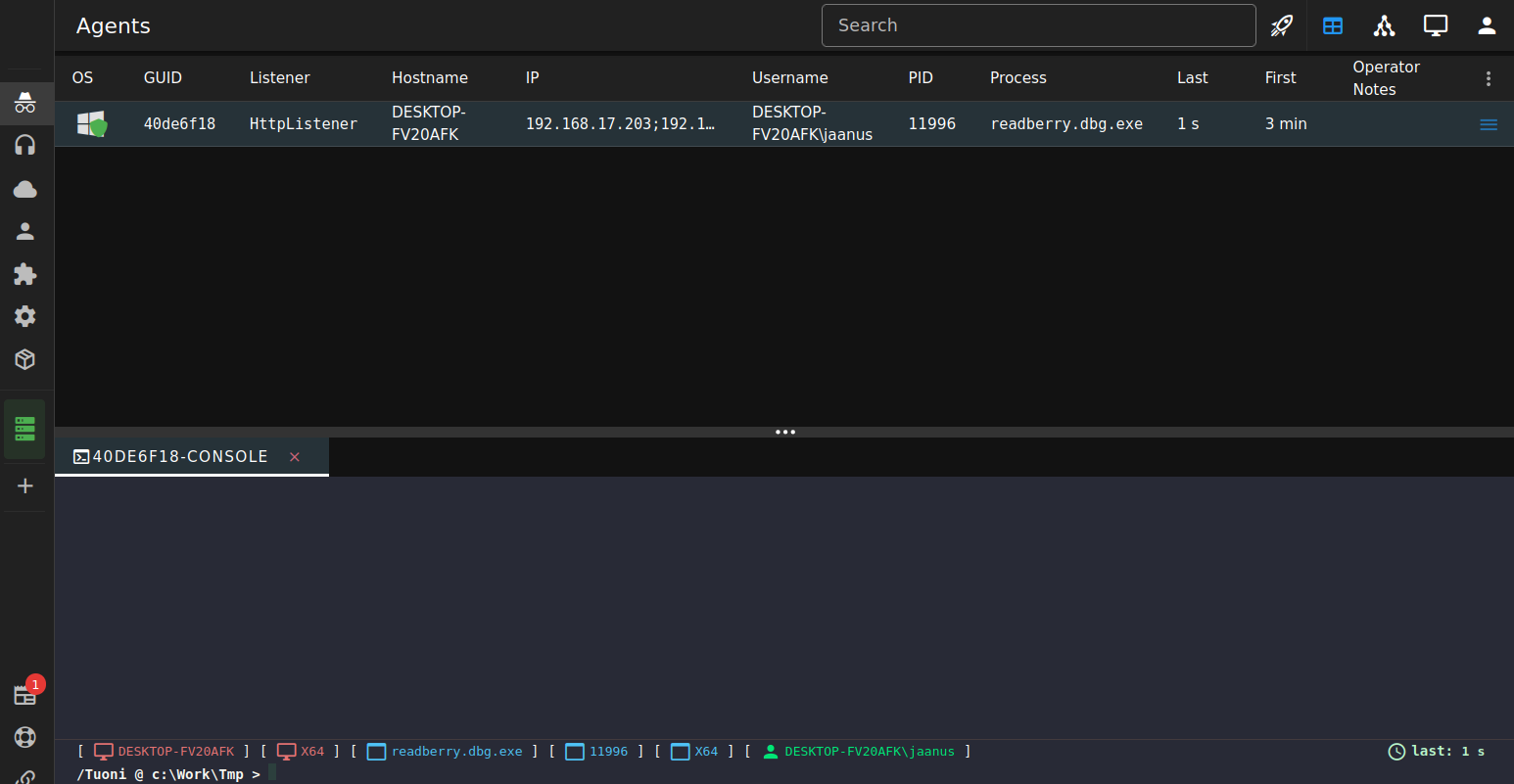Switch to the network graph view icon
Viewport: 1514px width, 784px height.
pyautogui.click(x=1384, y=25)
